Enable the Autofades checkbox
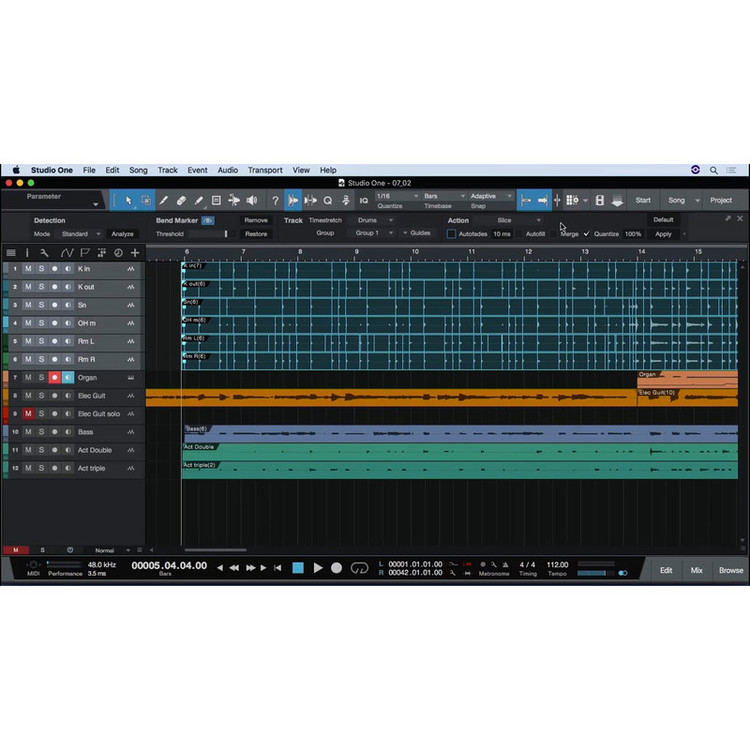The width and height of the screenshot is (750, 750). (x=451, y=234)
